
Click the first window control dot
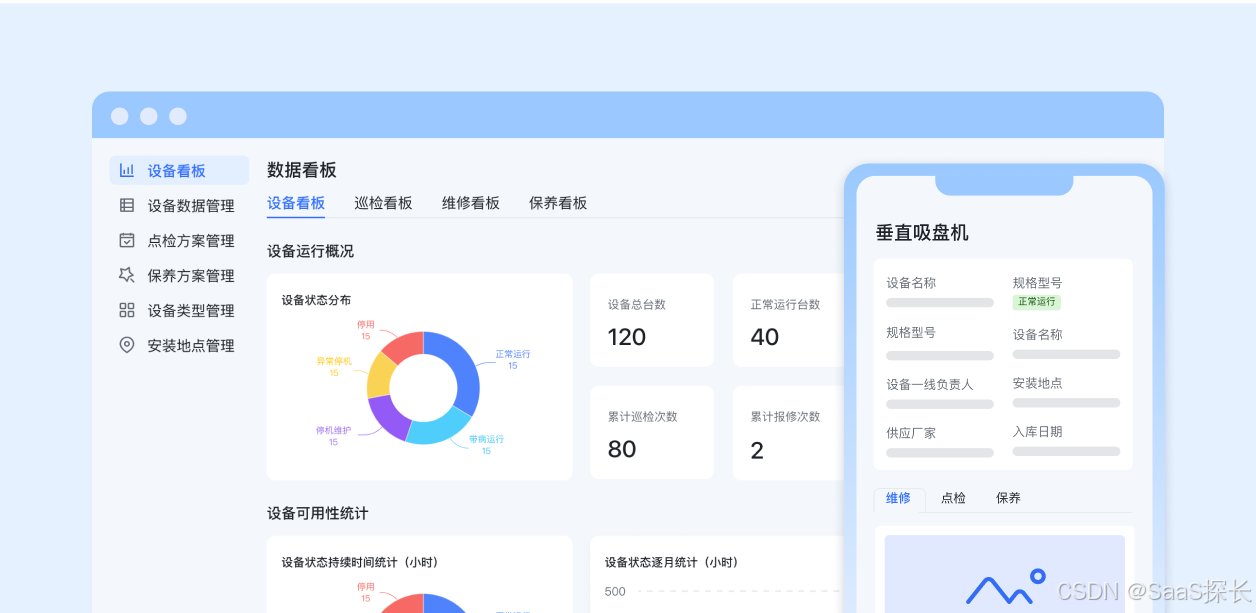120,116
